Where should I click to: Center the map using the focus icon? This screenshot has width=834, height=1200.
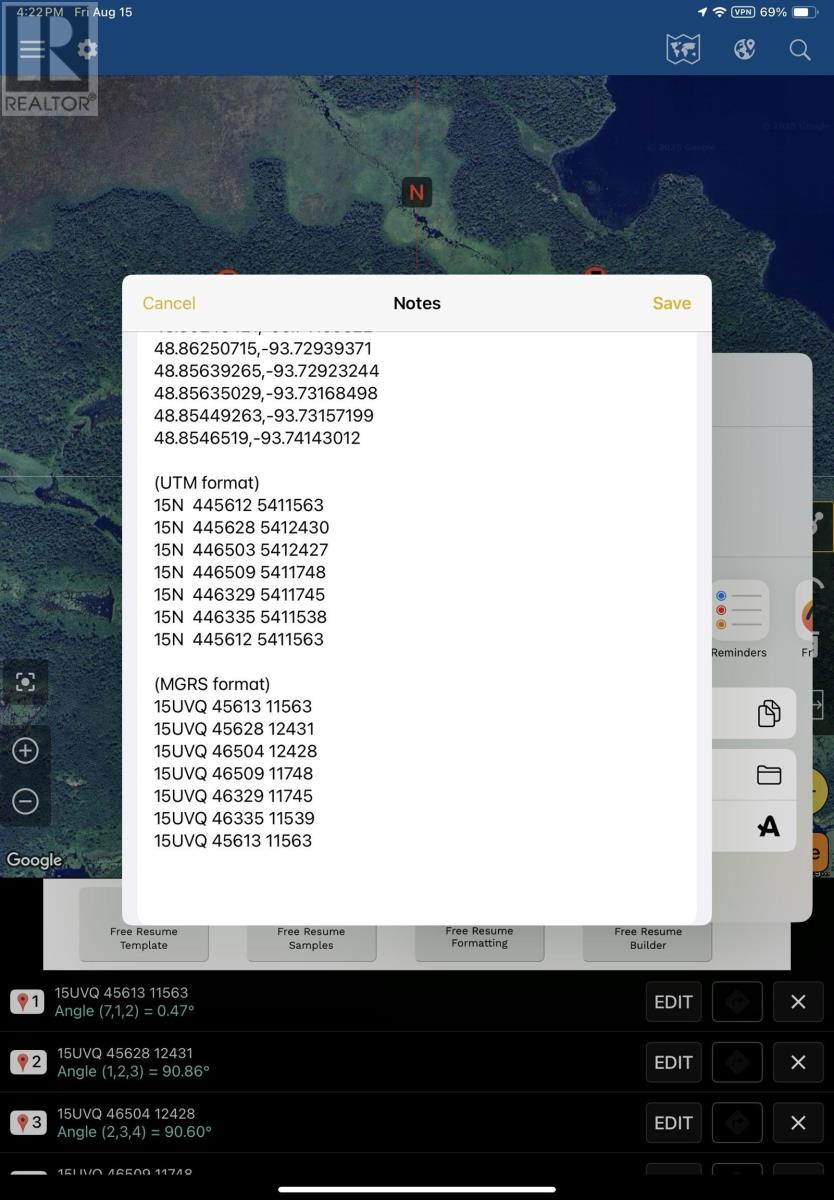(x=26, y=682)
